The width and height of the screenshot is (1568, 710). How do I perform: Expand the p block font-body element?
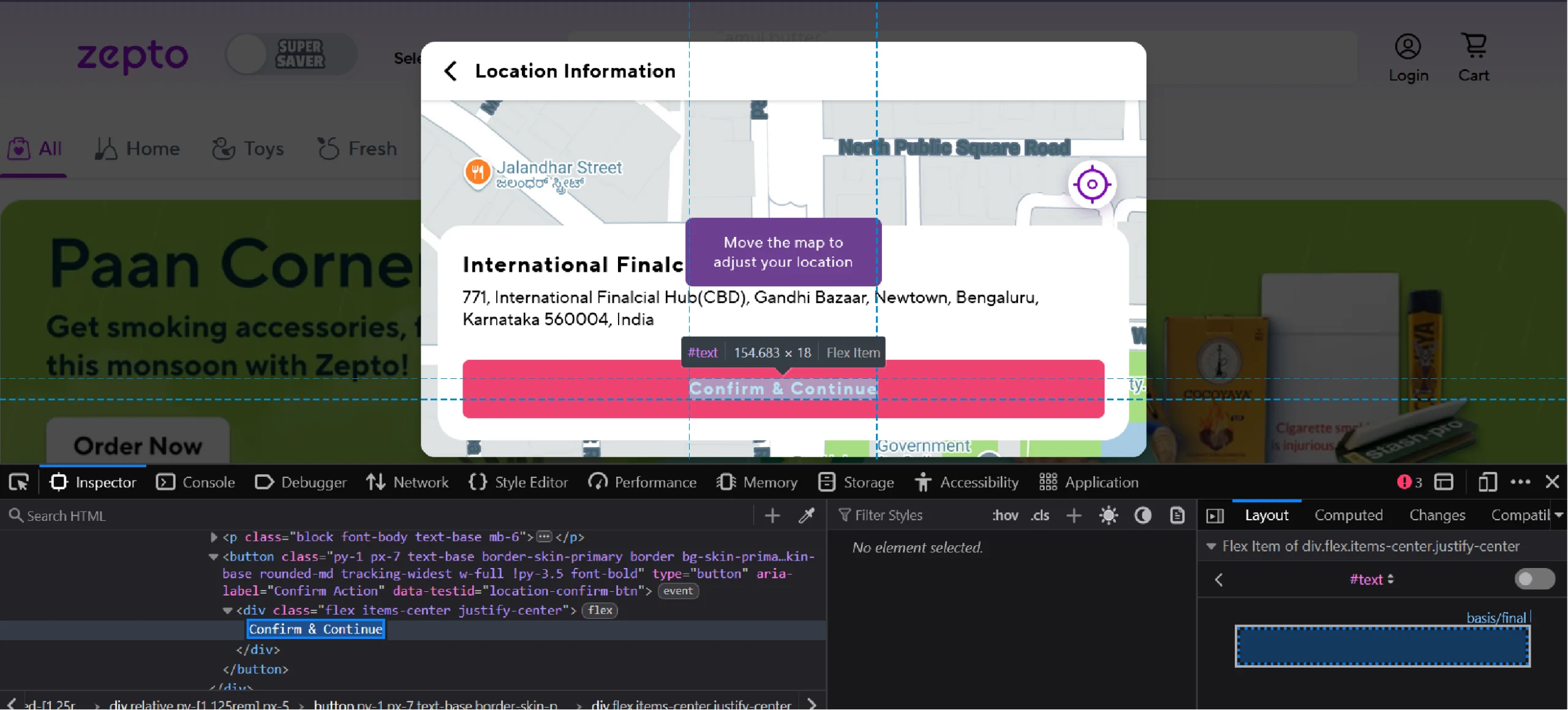[213, 537]
